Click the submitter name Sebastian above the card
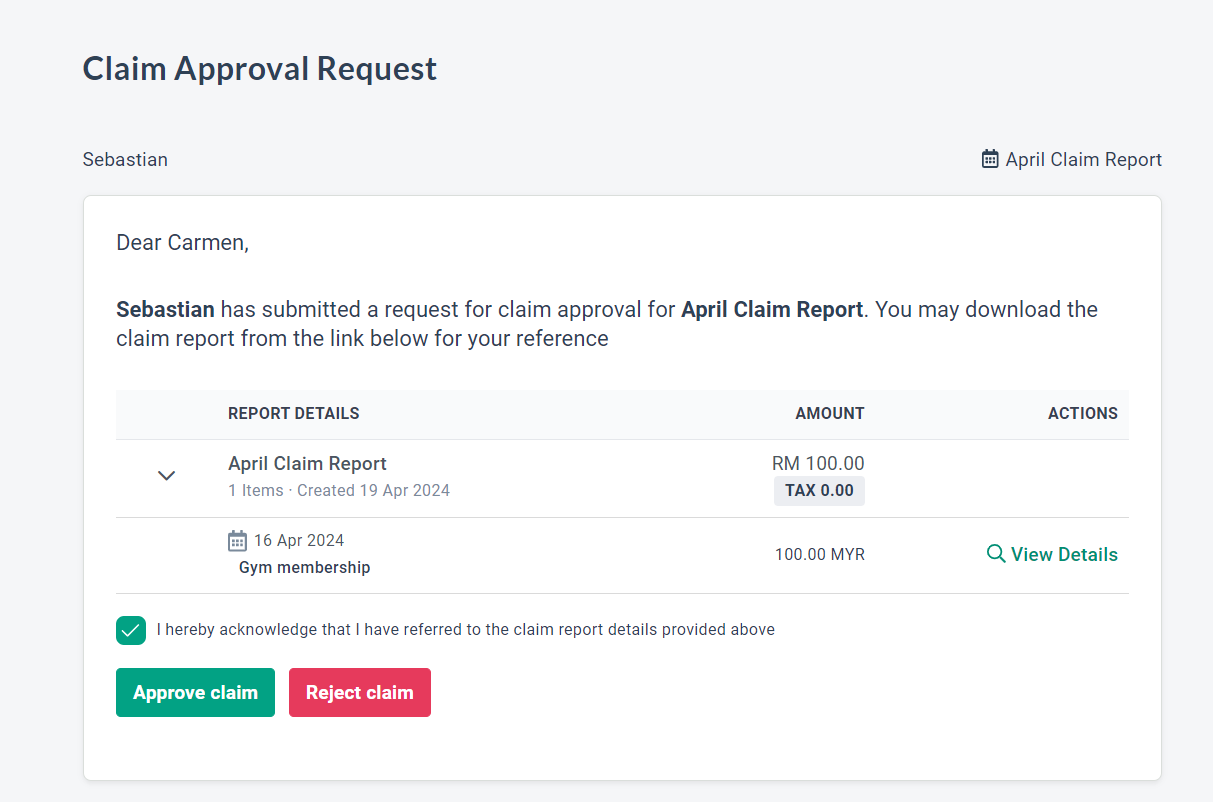Screen dimensions: 1213x802 pyautogui.click(x=125, y=160)
